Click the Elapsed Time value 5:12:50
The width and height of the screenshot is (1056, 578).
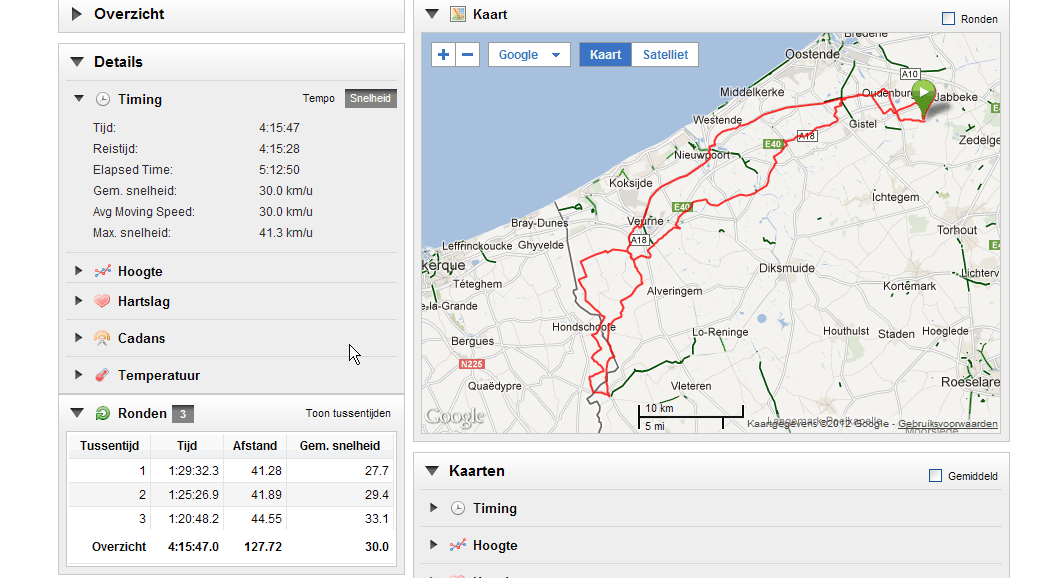point(279,170)
